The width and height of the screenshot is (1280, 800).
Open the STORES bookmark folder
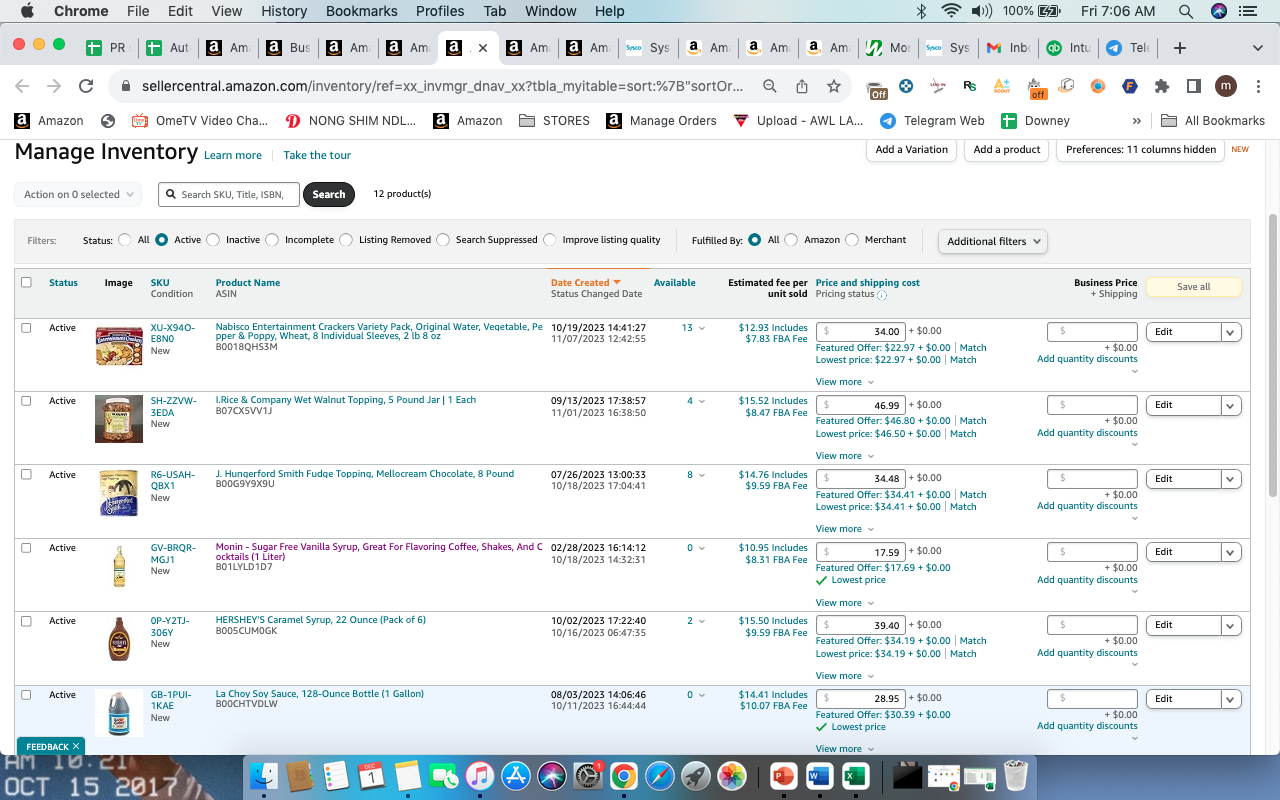(555, 120)
